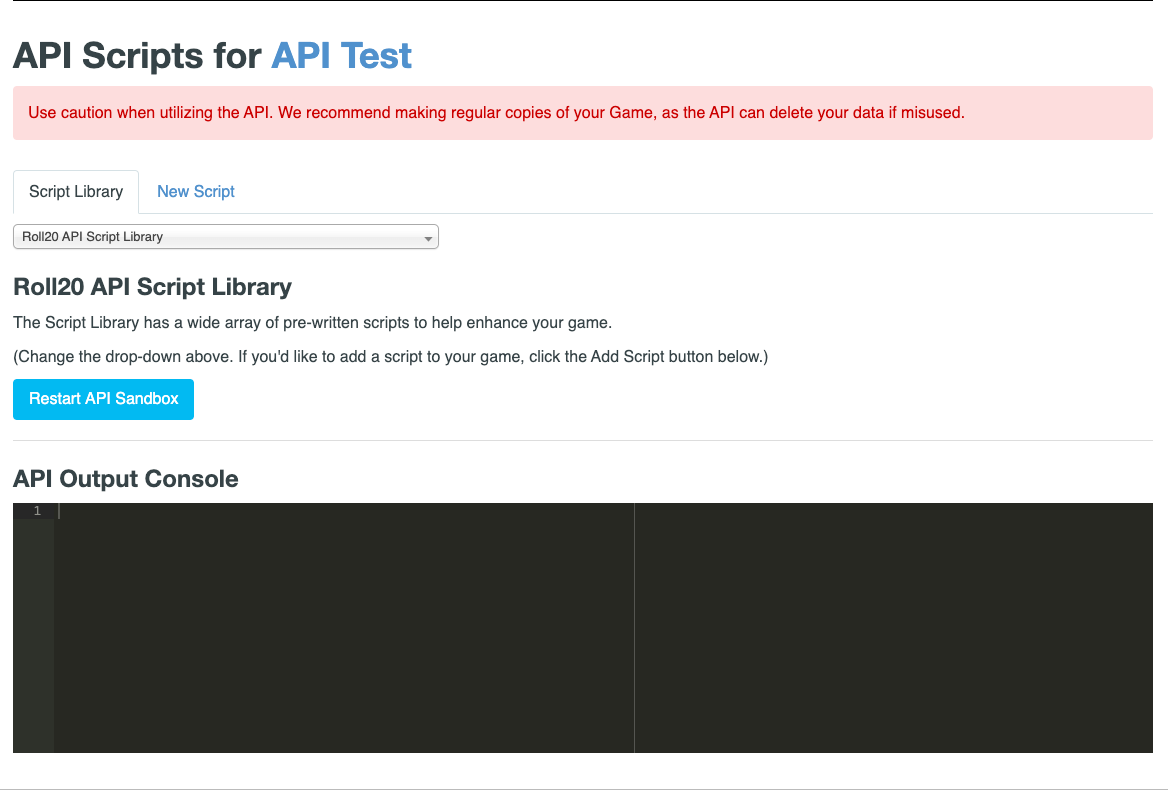Expand the Roll20 API Script Library dropdown
The image size is (1168, 790).
pyautogui.click(x=226, y=237)
